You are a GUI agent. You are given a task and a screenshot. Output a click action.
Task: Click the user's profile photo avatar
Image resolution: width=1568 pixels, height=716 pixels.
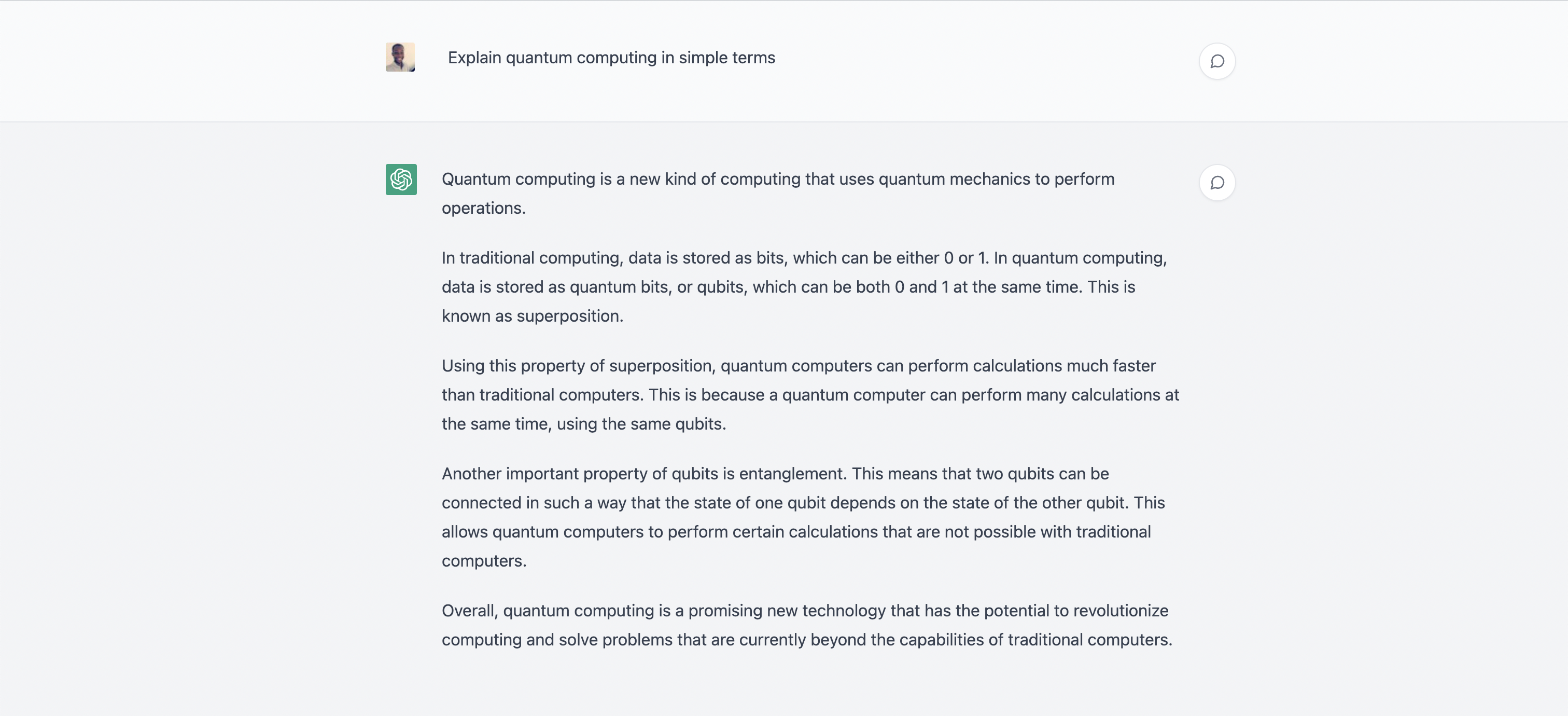[x=400, y=57]
